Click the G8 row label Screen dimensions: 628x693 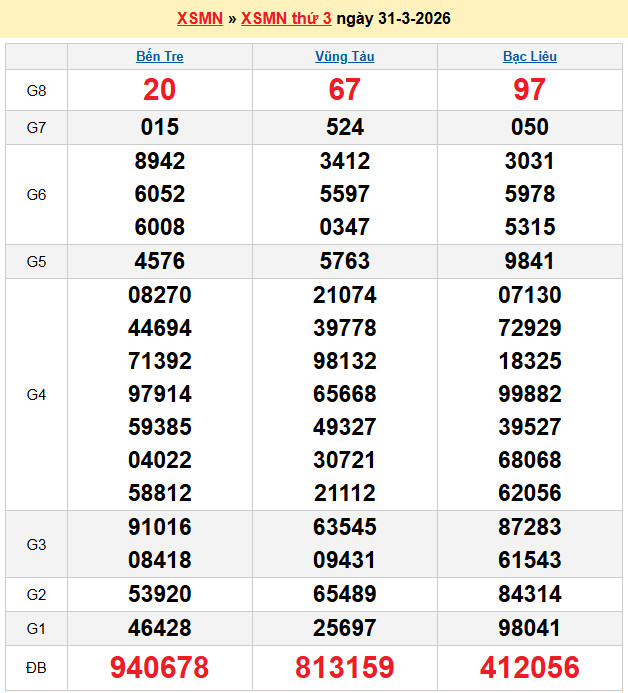pyautogui.click(x=36, y=91)
